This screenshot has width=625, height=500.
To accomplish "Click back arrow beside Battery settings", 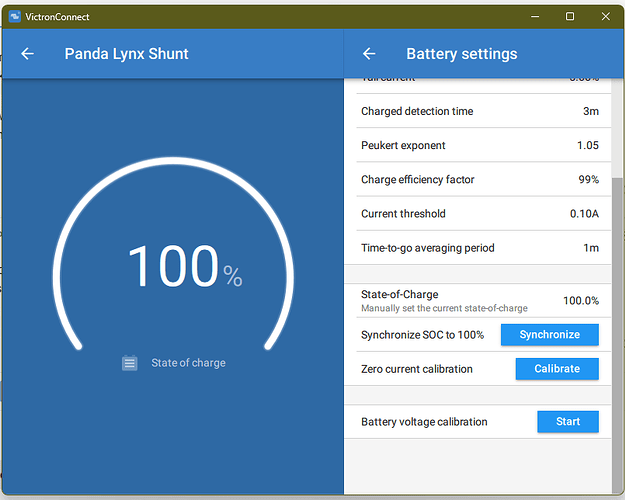I will click(x=369, y=54).
